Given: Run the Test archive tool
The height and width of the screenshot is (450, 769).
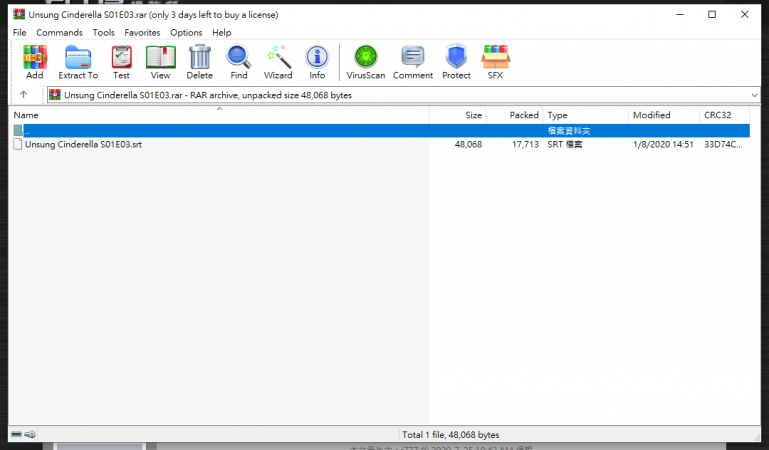Looking at the screenshot, I should [121, 62].
